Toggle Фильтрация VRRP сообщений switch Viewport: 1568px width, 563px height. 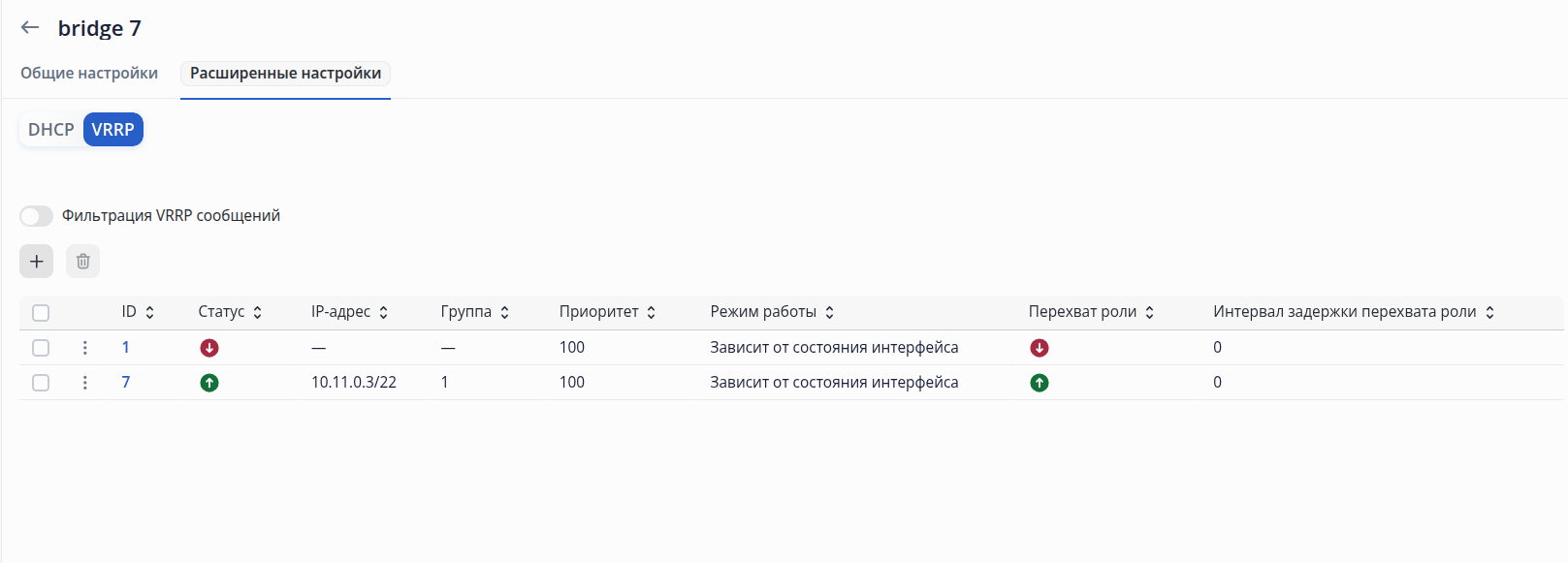[x=37, y=216]
